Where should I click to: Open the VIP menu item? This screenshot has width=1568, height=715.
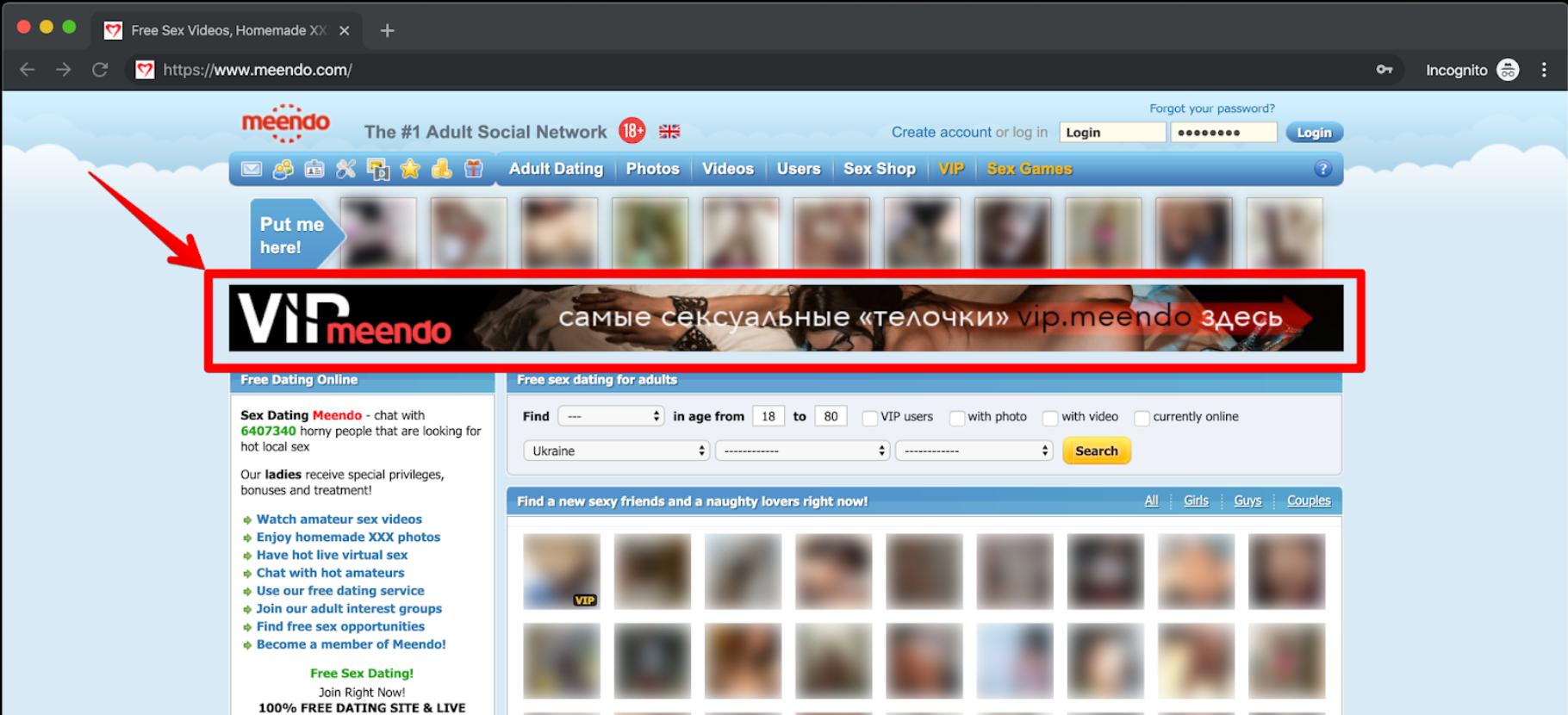[x=951, y=169]
